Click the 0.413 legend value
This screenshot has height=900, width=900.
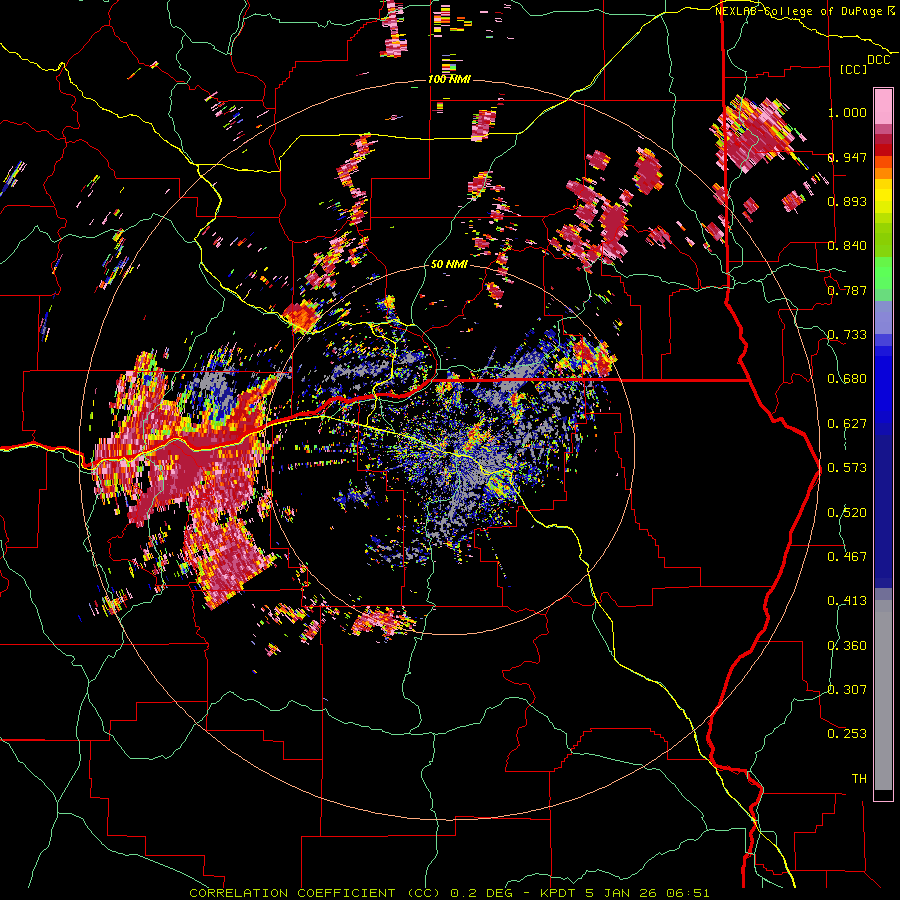click(x=847, y=601)
